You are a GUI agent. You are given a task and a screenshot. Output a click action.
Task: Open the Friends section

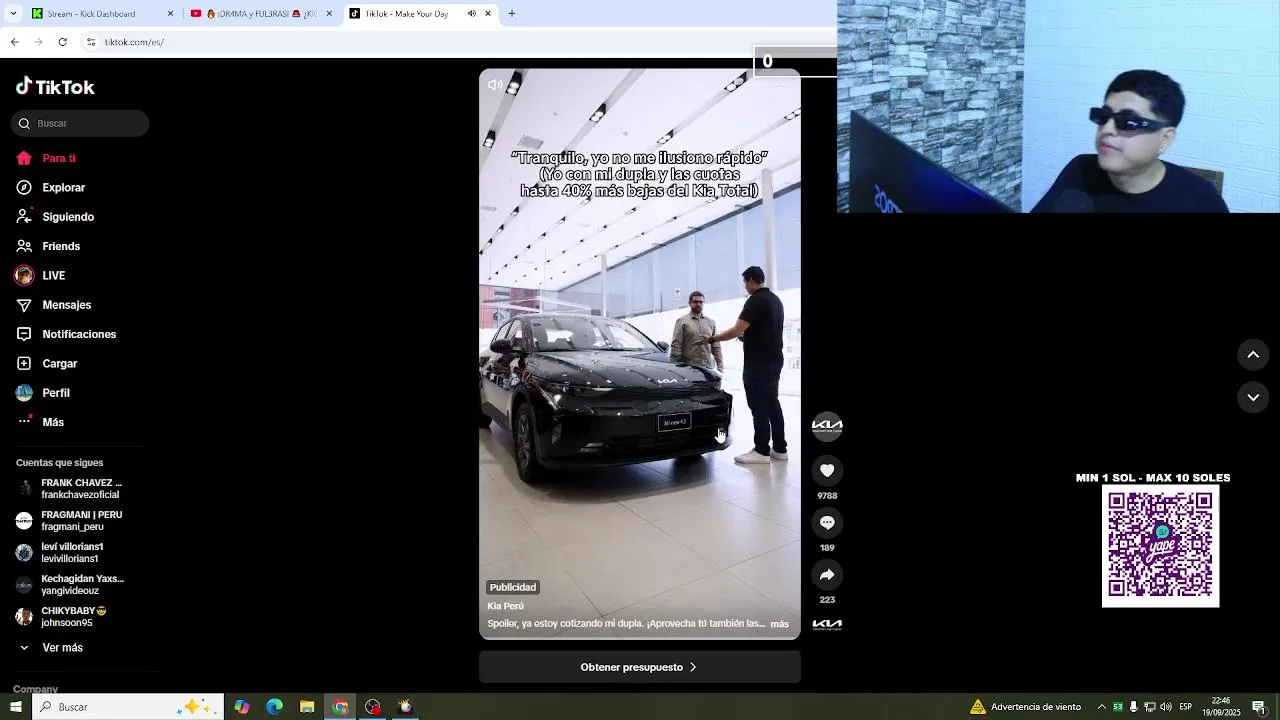click(61, 246)
